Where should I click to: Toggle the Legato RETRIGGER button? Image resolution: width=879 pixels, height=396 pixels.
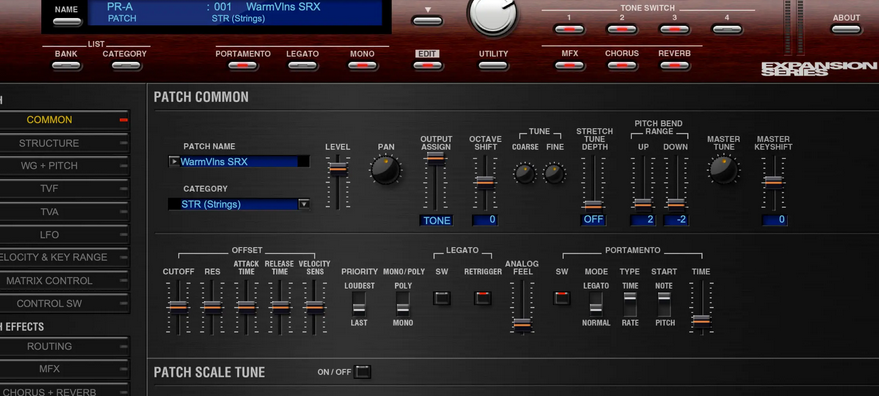tap(483, 298)
